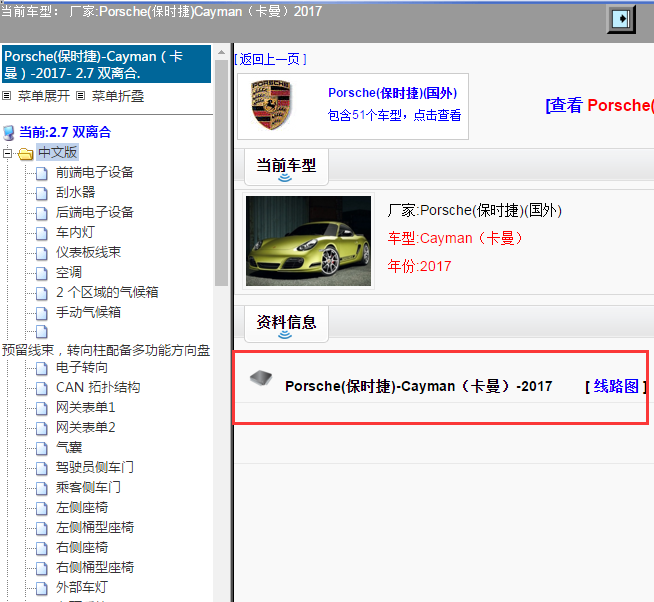Click the page icon for 电子转向
The image size is (654, 602).
41,368
